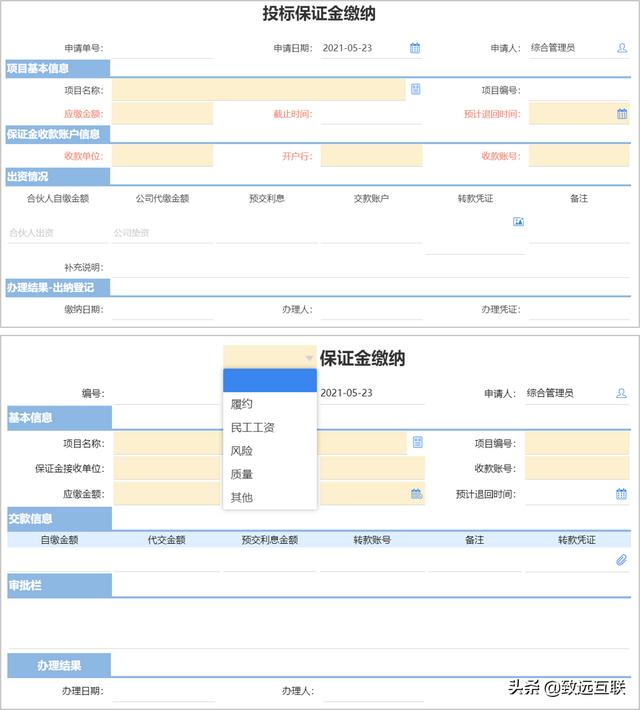Click person picker icon beside 申请人 in top form
This screenshot has width=640, height=710.
coord(621,47)
